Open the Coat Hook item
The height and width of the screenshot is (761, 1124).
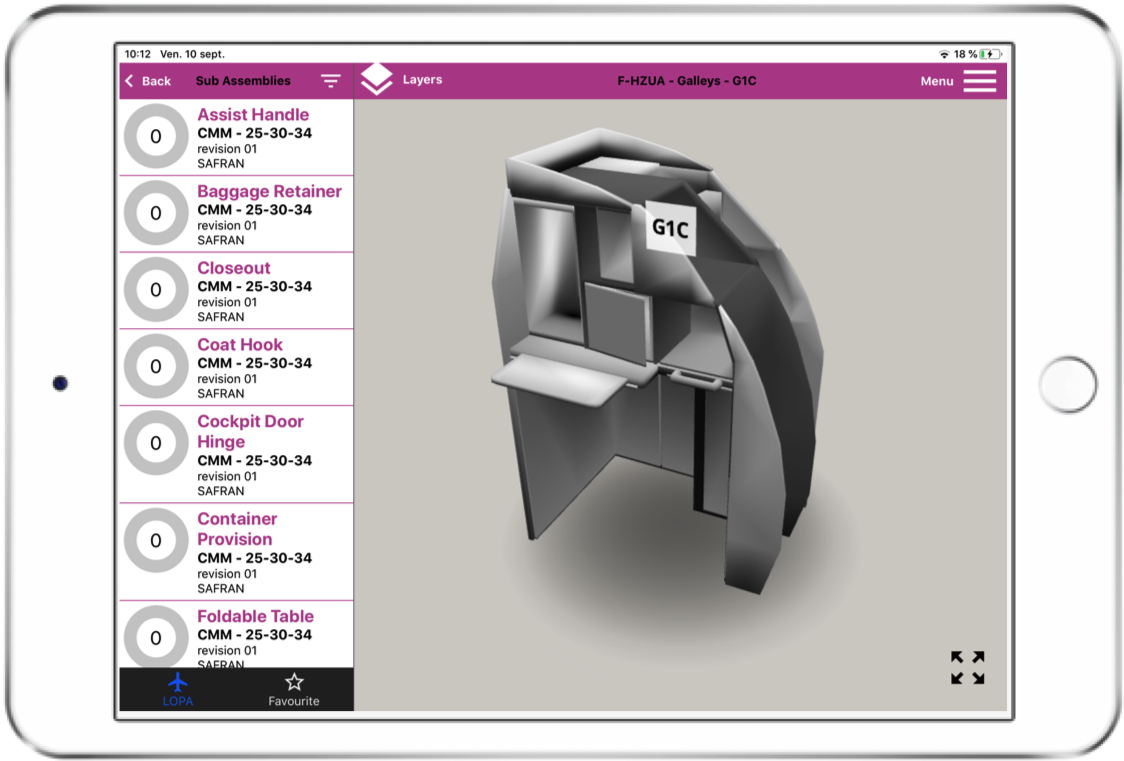click(x=240, y=345)
